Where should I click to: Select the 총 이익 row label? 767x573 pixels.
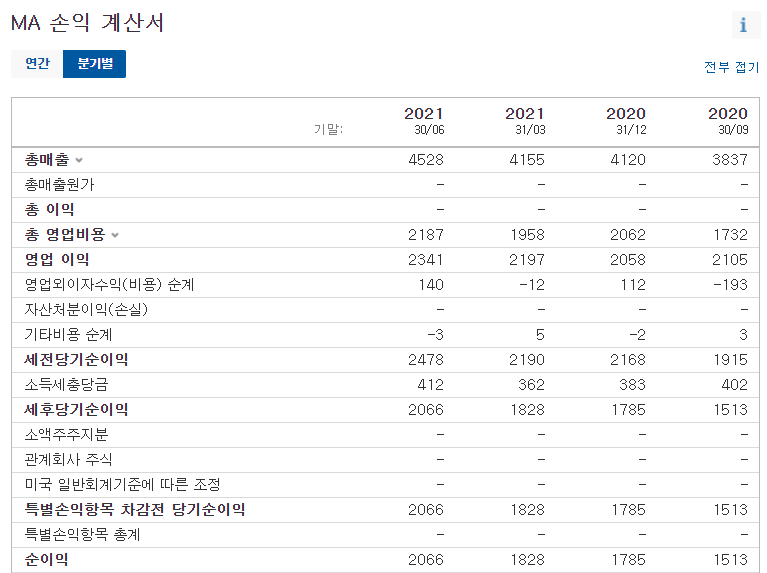[x=49, y=209]
